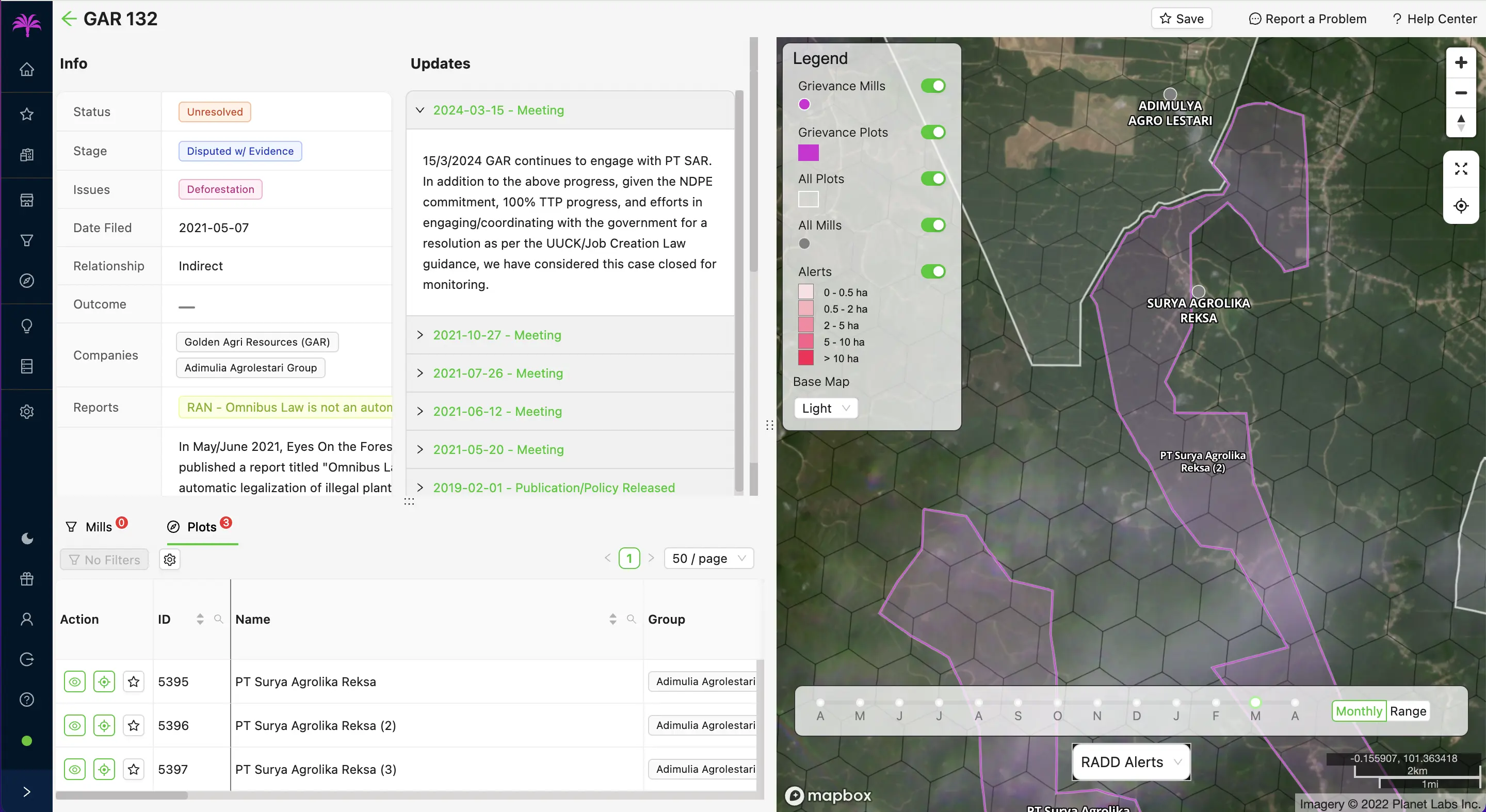Expand sidebar with bottom chevron

(26, 791)
